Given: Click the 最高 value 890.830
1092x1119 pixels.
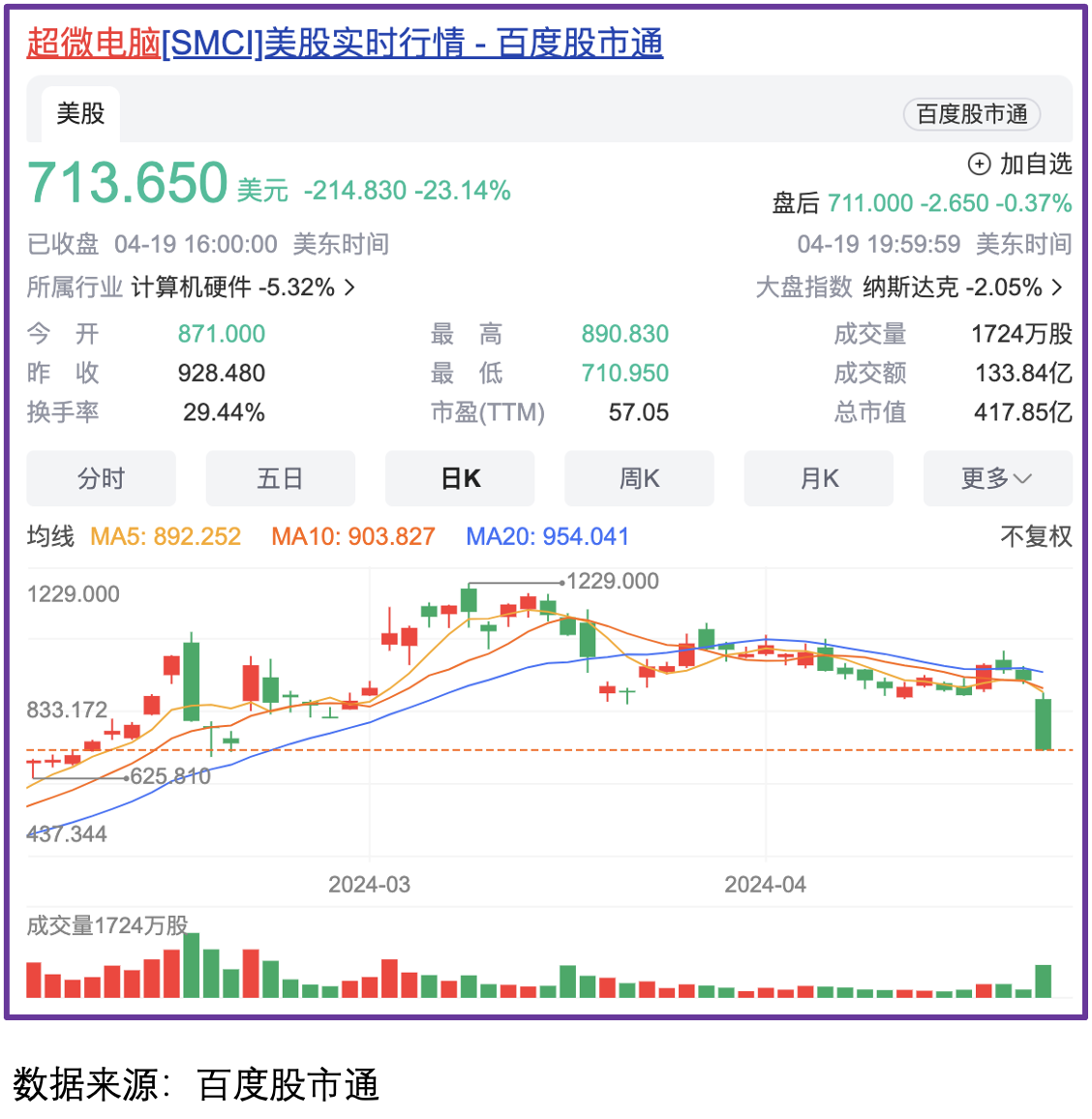Looking at the screenshot, I should point(625,333).
